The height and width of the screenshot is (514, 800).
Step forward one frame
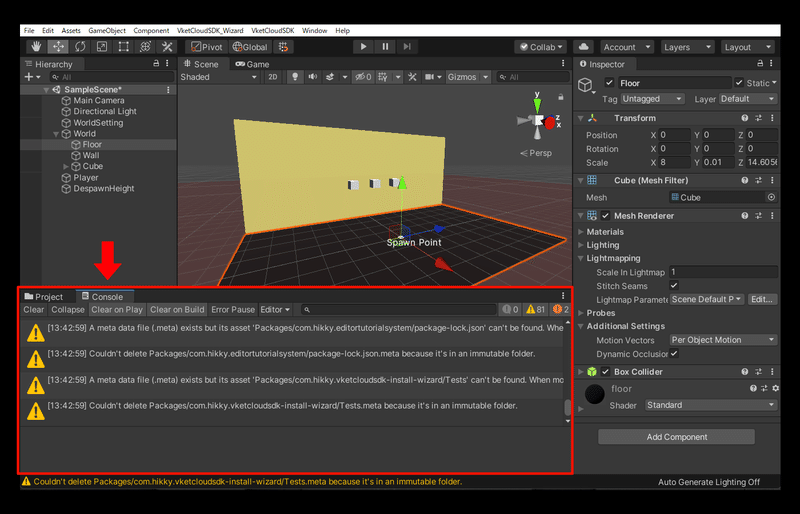407,47
